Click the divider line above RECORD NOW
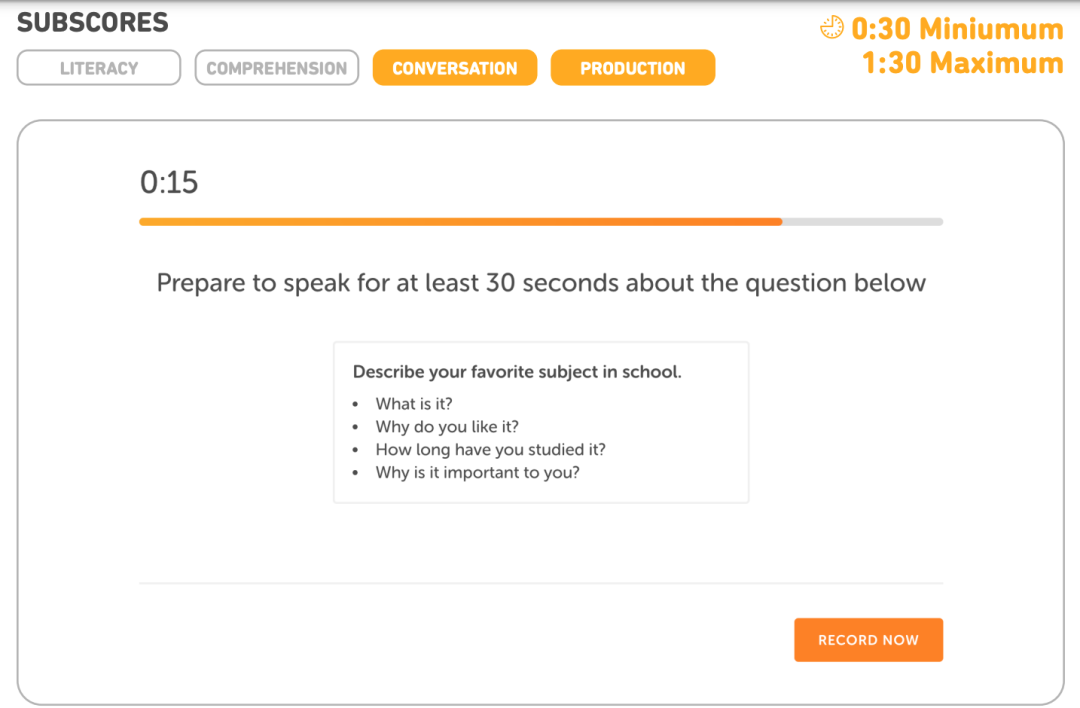 541,583
